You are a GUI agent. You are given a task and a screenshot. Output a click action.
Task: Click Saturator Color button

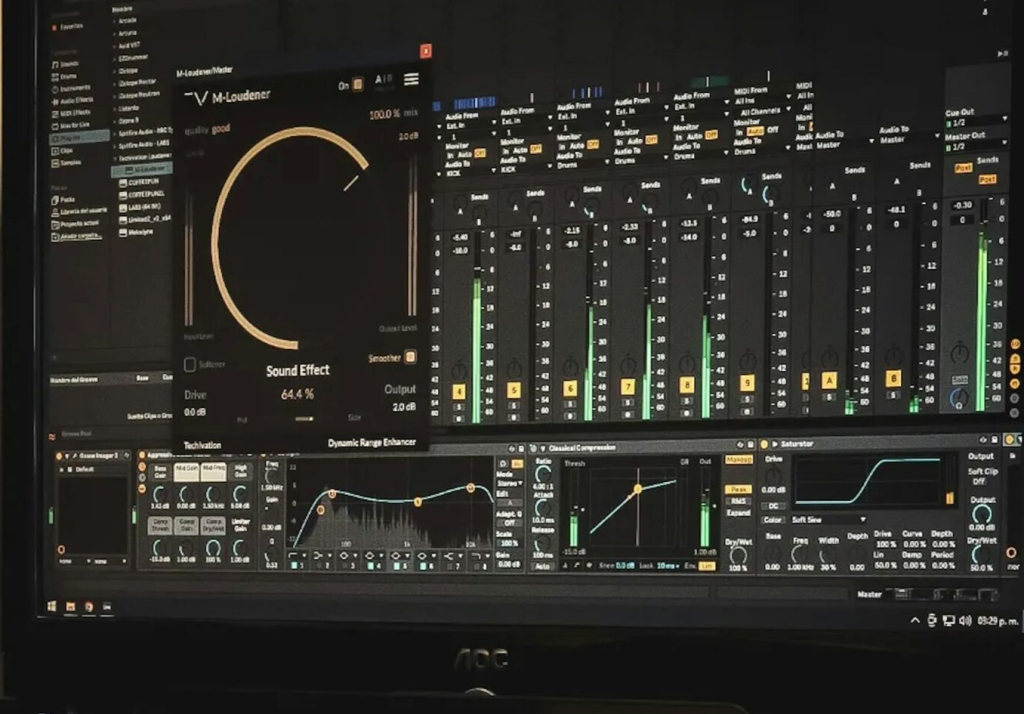773,520
